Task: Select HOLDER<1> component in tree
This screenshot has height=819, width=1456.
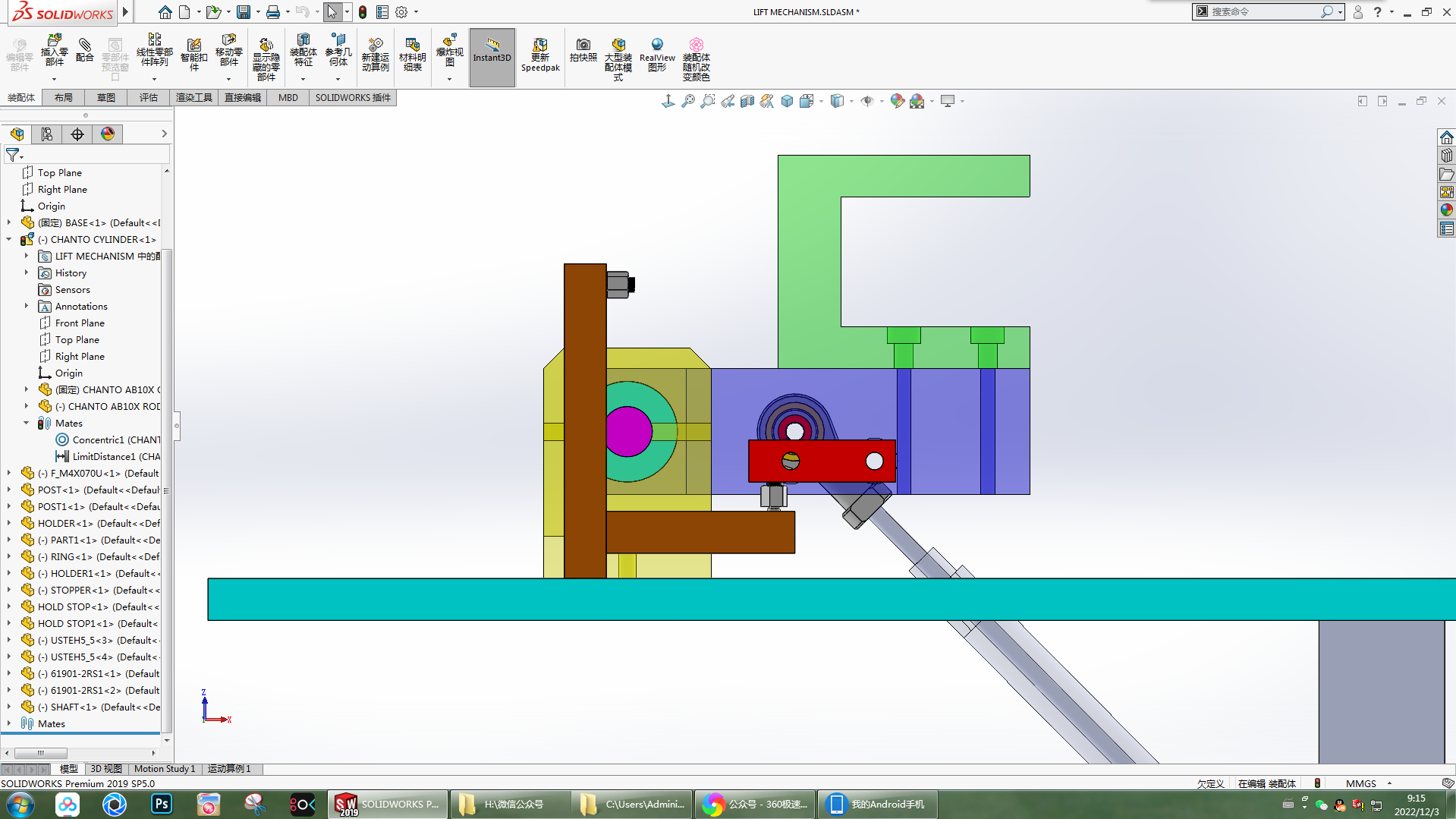Action: 90,523
